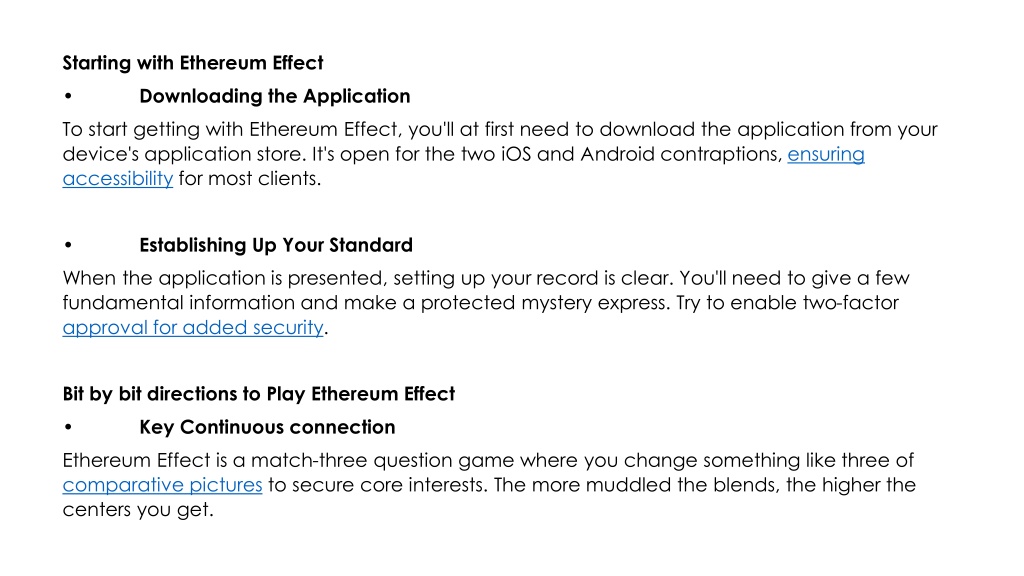Click the "Starting with Ethereum Effect" heading
1024x576 pixels.
193,63
